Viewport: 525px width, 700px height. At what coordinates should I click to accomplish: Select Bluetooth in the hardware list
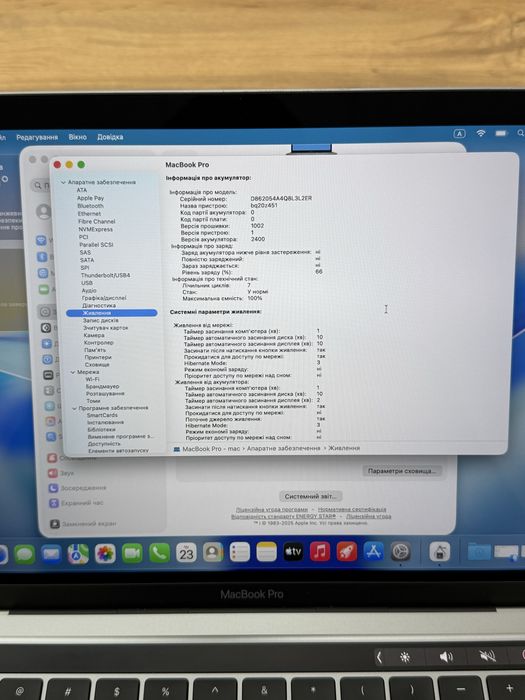90,206
